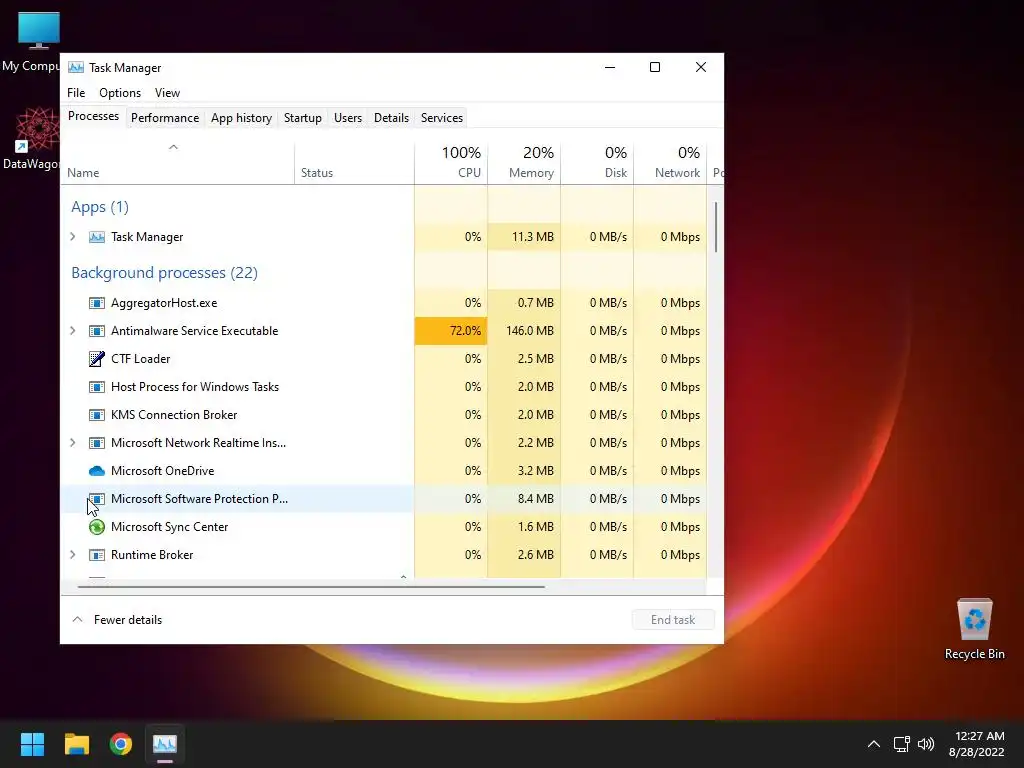Click the Task Manager title bar icon
Image resolution: width=1024 pixels, height=768 pixels.
76,67
